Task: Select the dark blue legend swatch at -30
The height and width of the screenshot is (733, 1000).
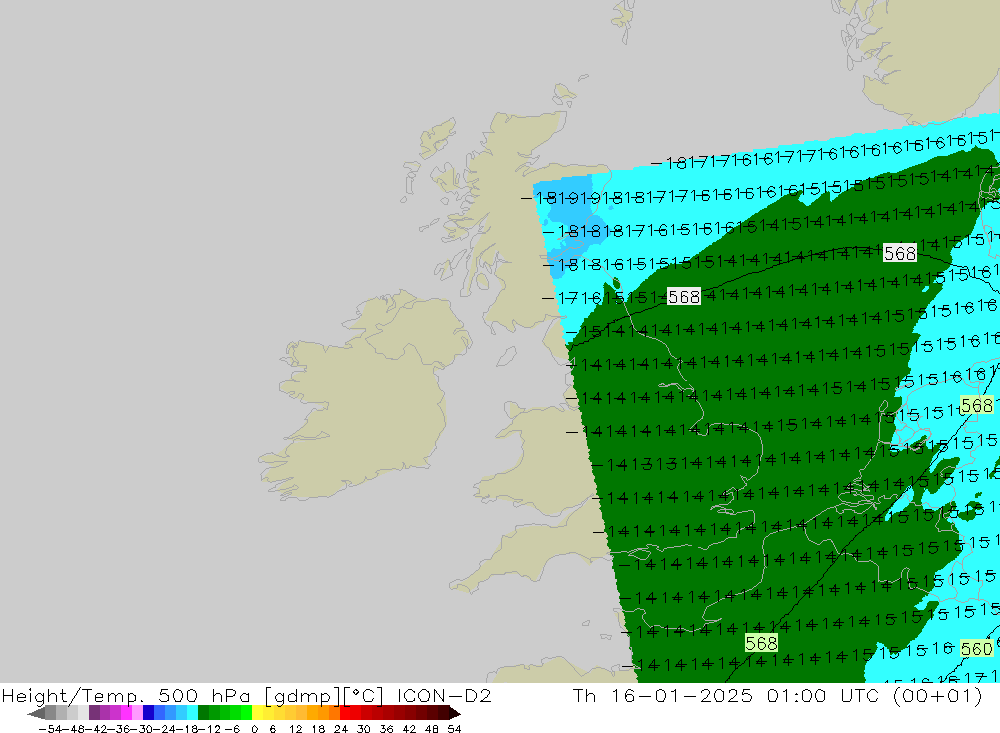Action: [149, 713]
